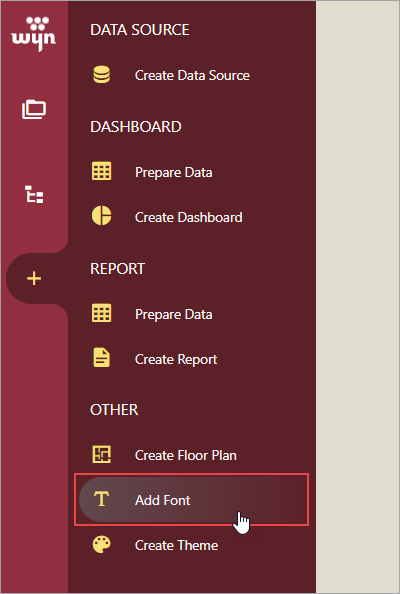Viewport: 400px width, 594px height.
Task: Click the OTHER section heading
Action: (114, 410)
